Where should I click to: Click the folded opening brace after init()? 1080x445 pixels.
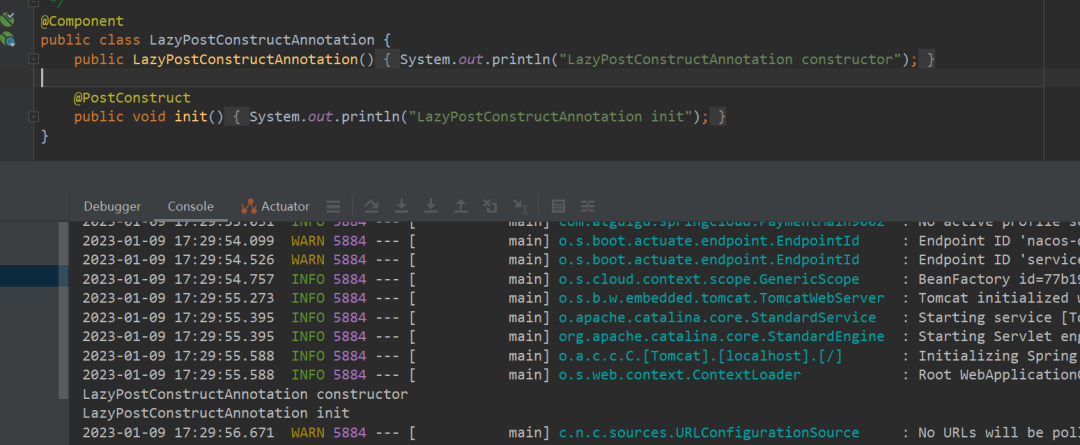coord(237,118)
